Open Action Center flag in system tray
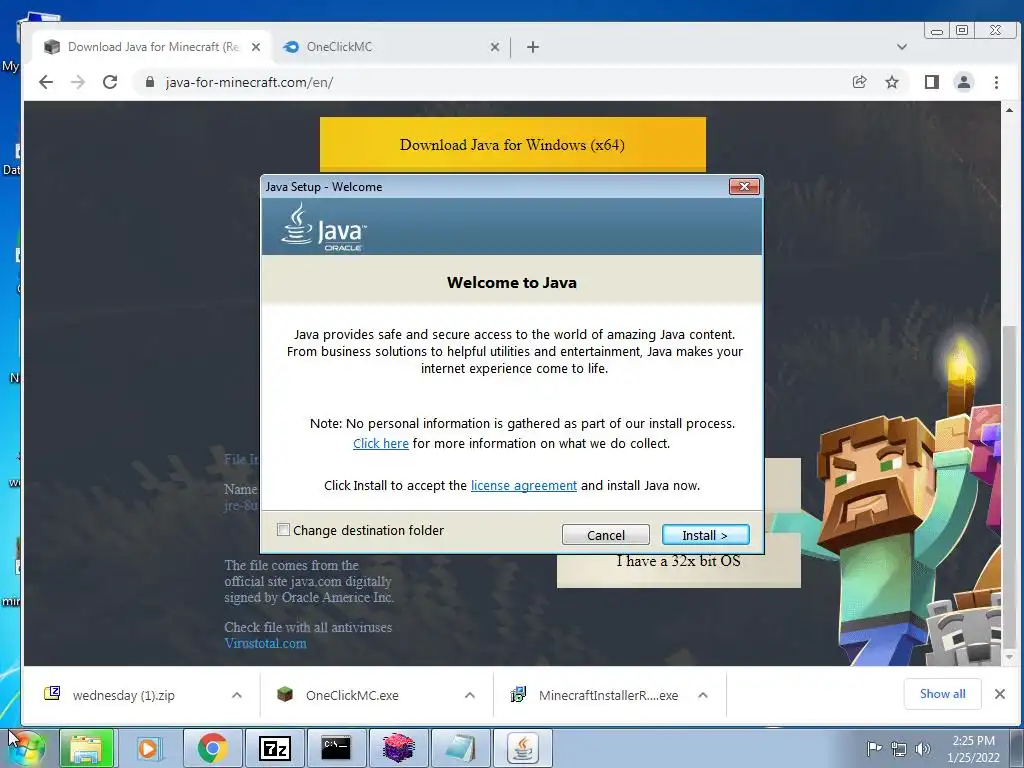The height and width of the screenshot is (768, 1024). (874, 748)
